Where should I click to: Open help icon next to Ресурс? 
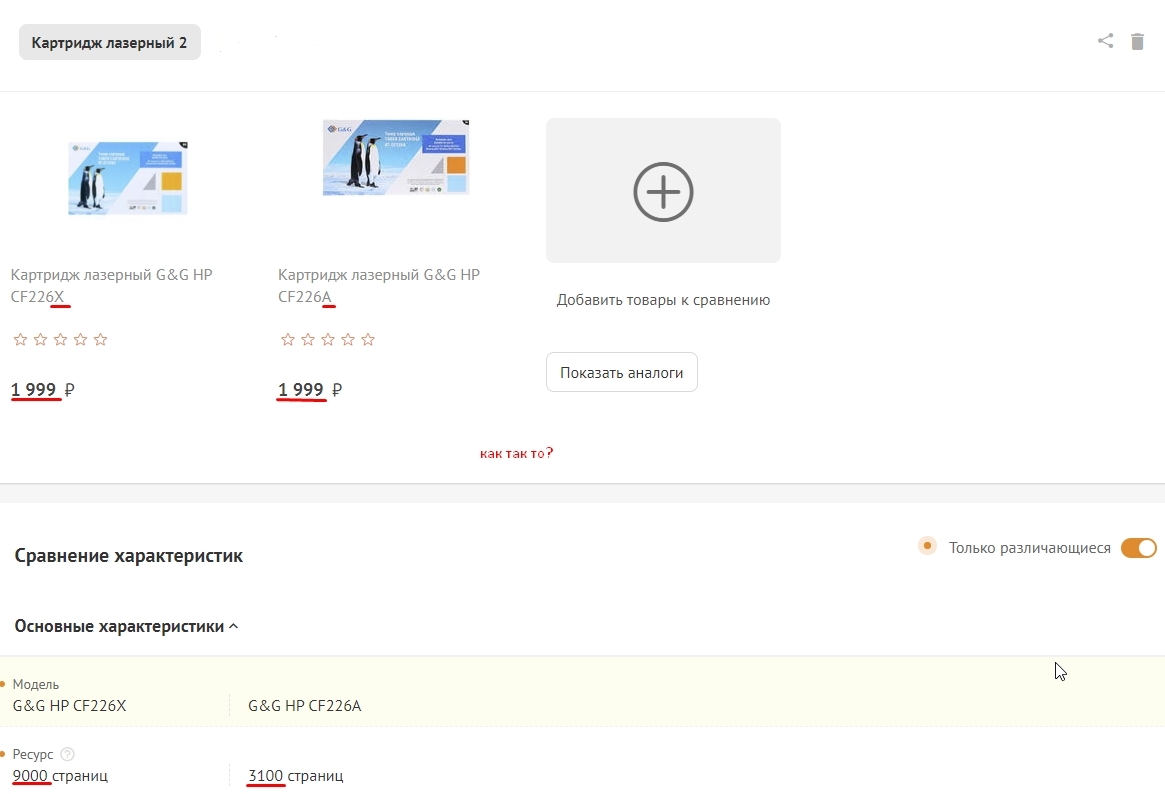tap(67, 755)
